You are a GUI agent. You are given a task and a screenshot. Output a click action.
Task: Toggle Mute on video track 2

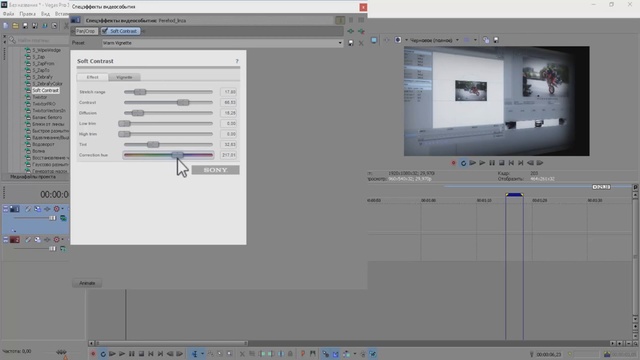click(56, 240)
